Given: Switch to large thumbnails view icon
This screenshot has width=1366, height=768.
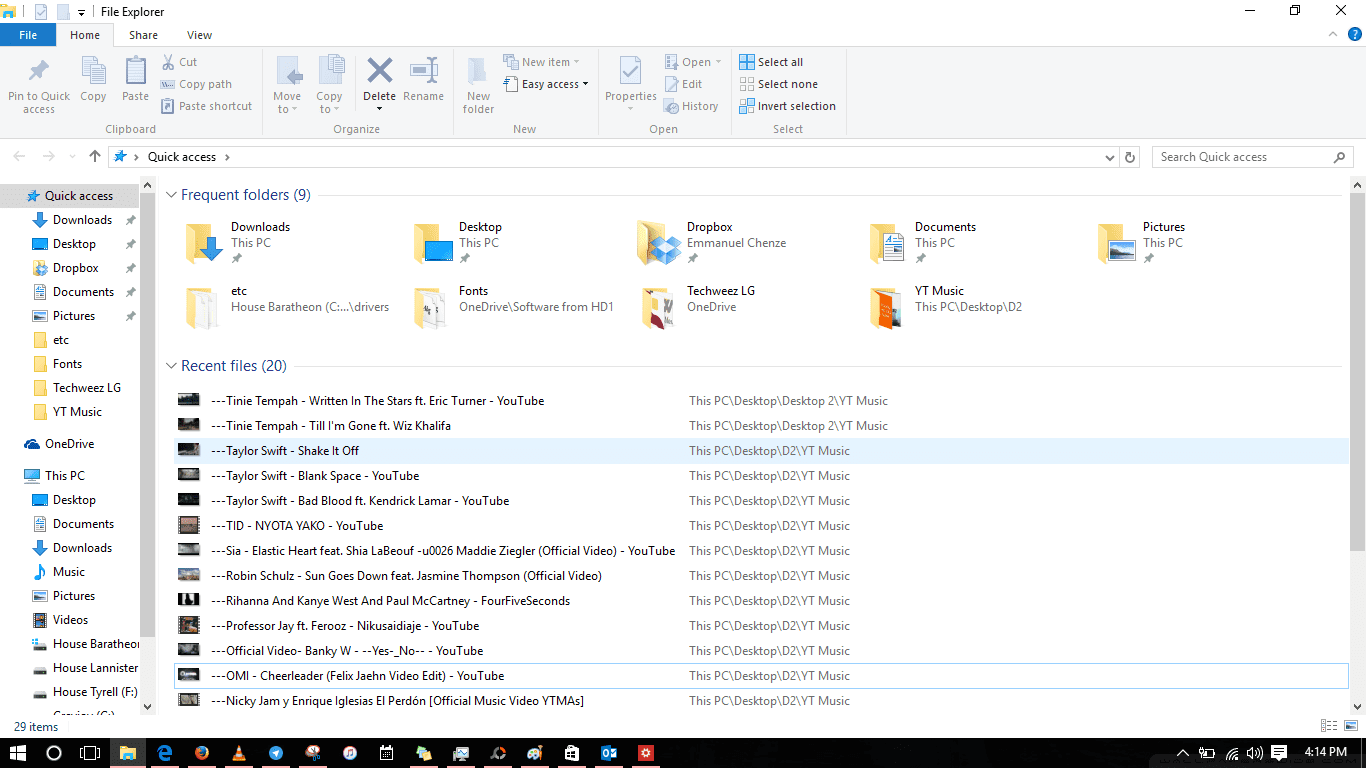Looking at the screenshot, I should tap(1350, 726).
